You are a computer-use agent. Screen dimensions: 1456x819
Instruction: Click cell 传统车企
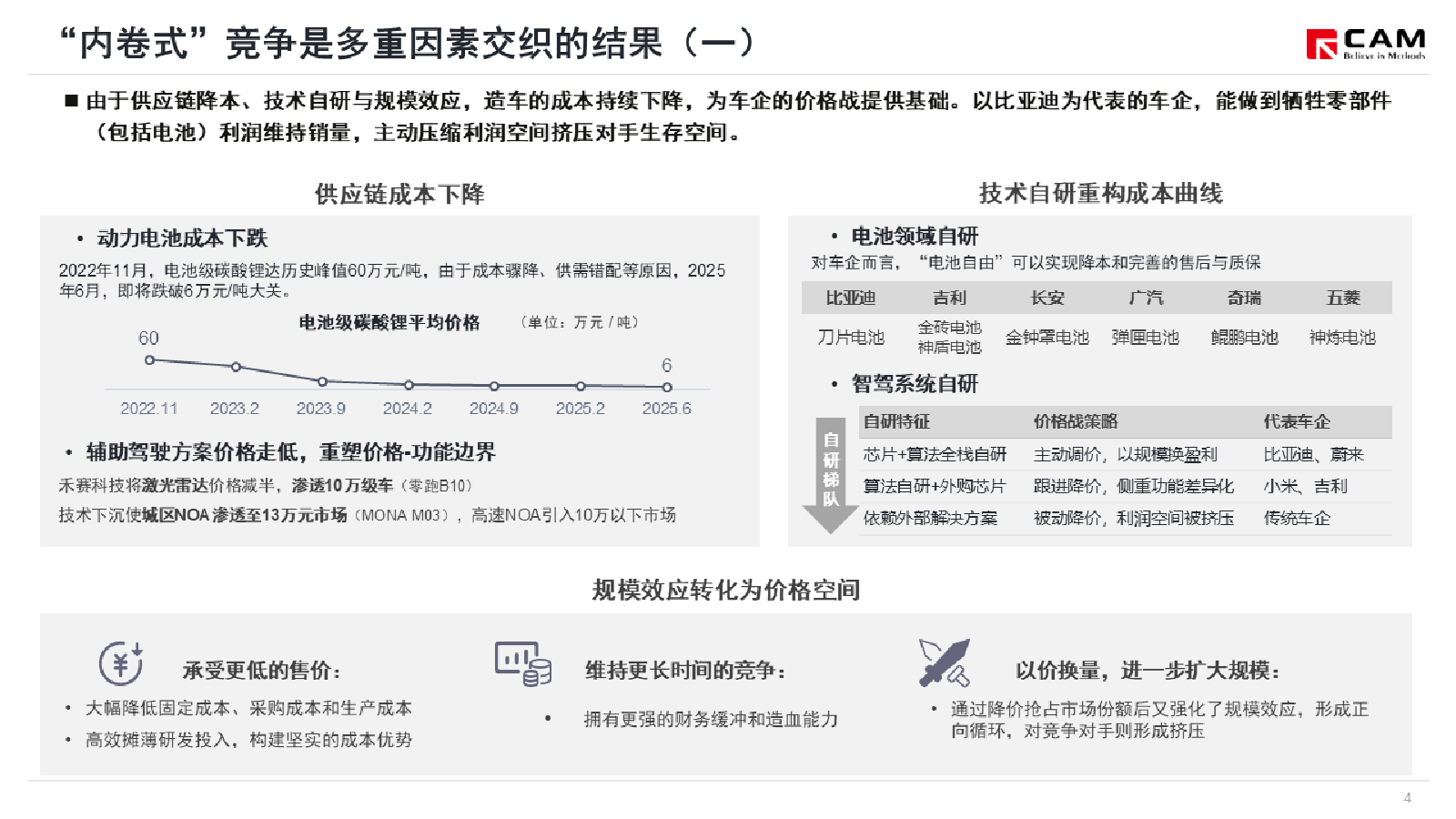pos(1297,519)
